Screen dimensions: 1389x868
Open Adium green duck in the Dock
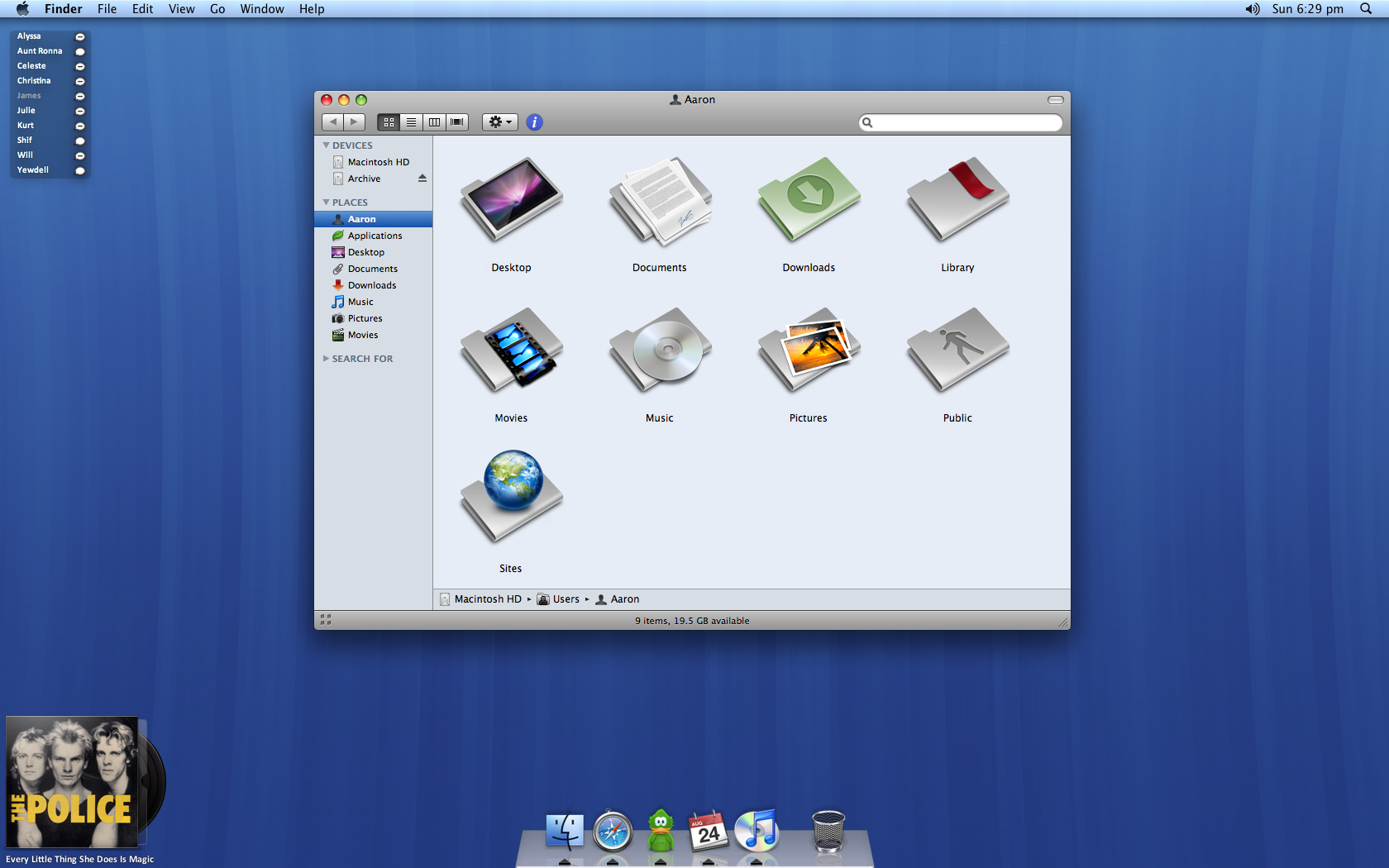(x=661, y=831)
